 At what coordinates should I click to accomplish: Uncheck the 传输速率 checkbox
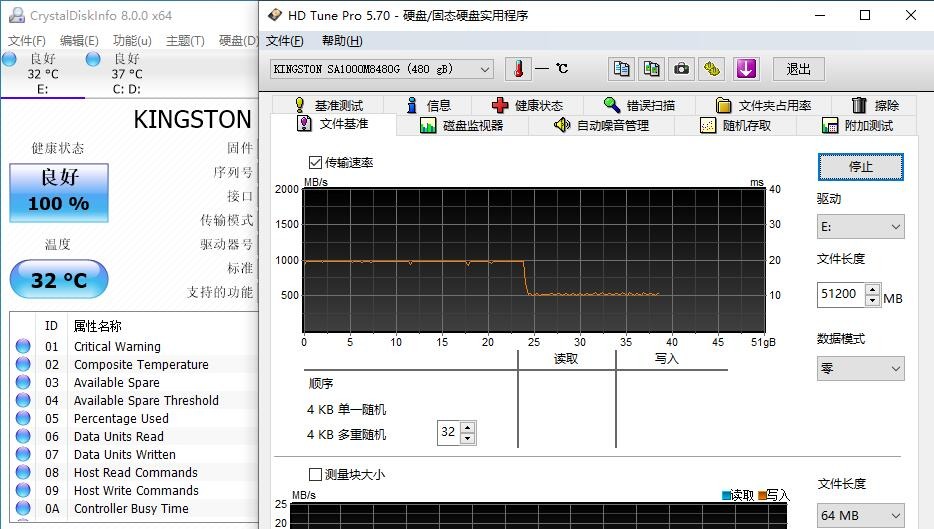pos(316,162)
